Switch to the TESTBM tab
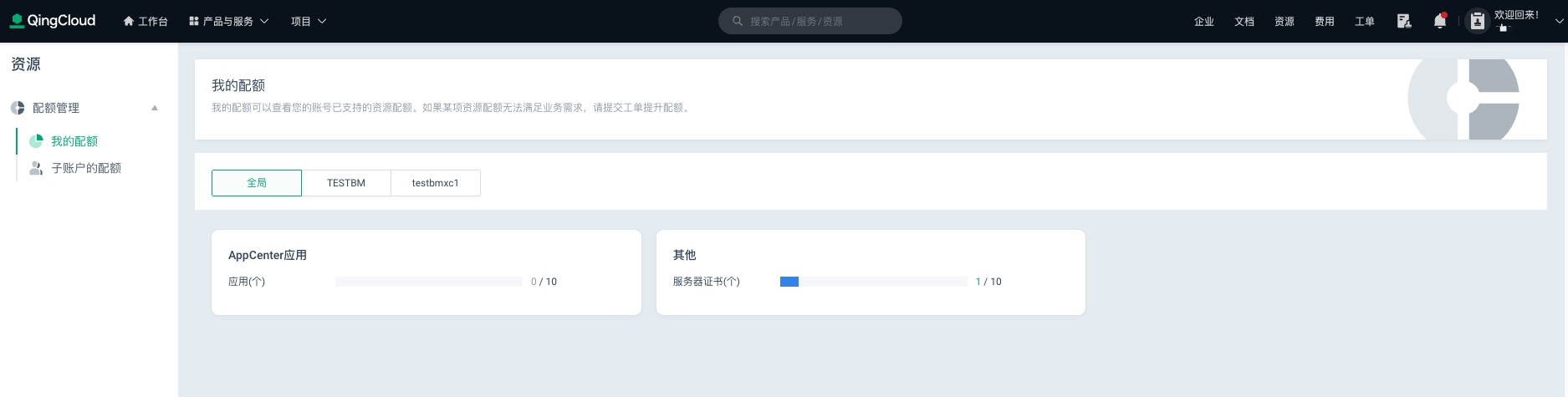1568x397 pixels. [x=346, y=183]
